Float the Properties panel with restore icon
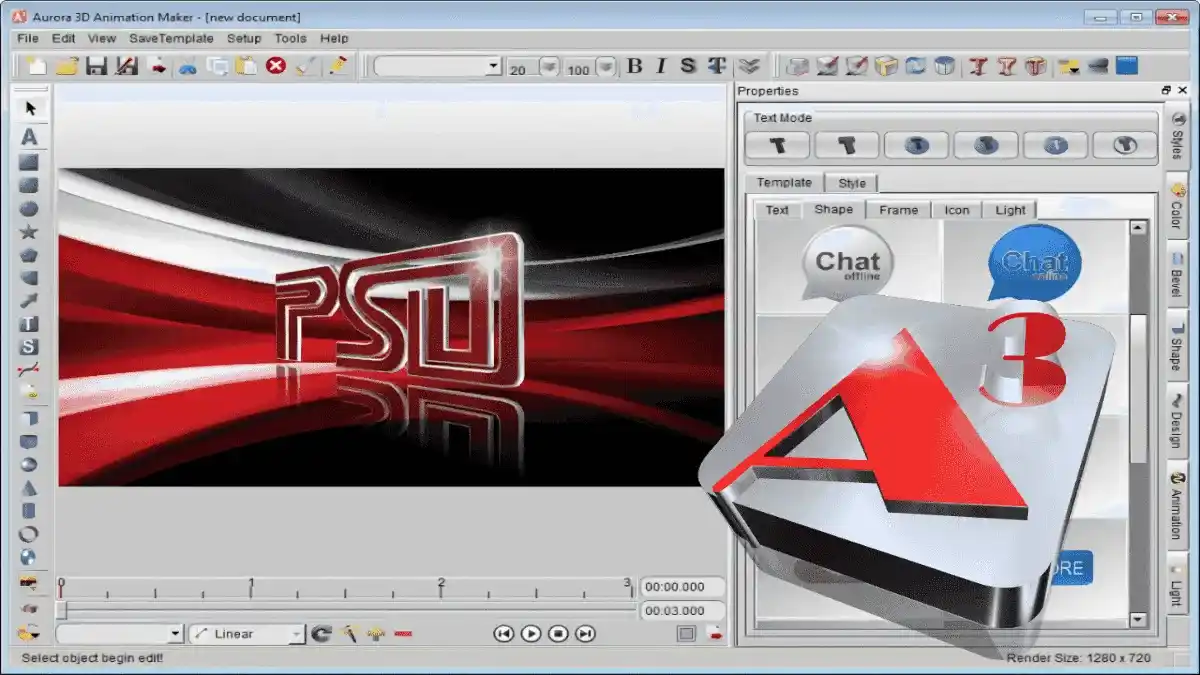1200x675 pixels. pyautogui.click(x=1166, y=90)
